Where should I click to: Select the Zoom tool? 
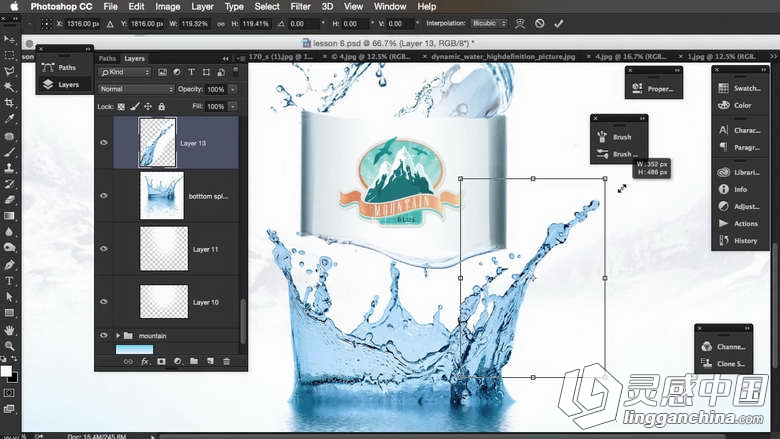9,346
